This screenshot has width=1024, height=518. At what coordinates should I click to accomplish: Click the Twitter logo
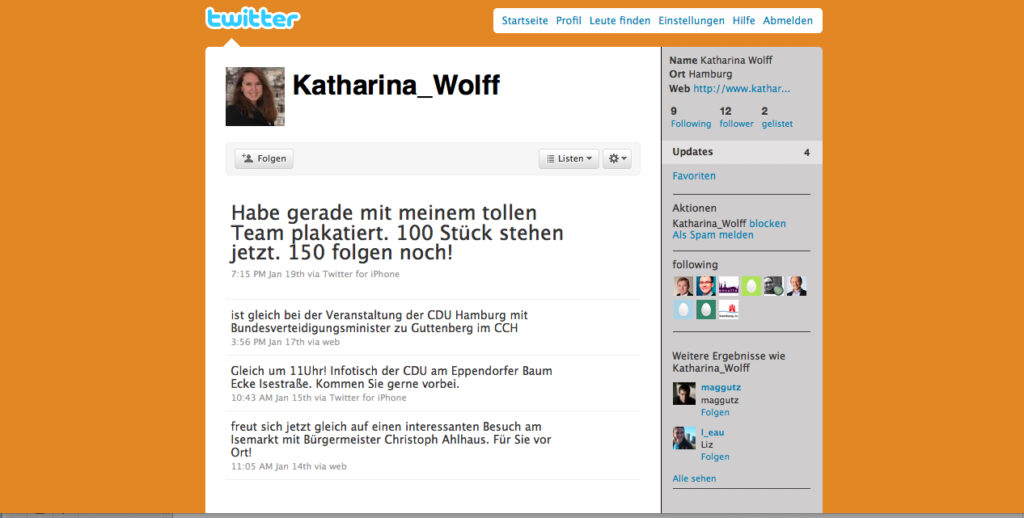point(252,19)
